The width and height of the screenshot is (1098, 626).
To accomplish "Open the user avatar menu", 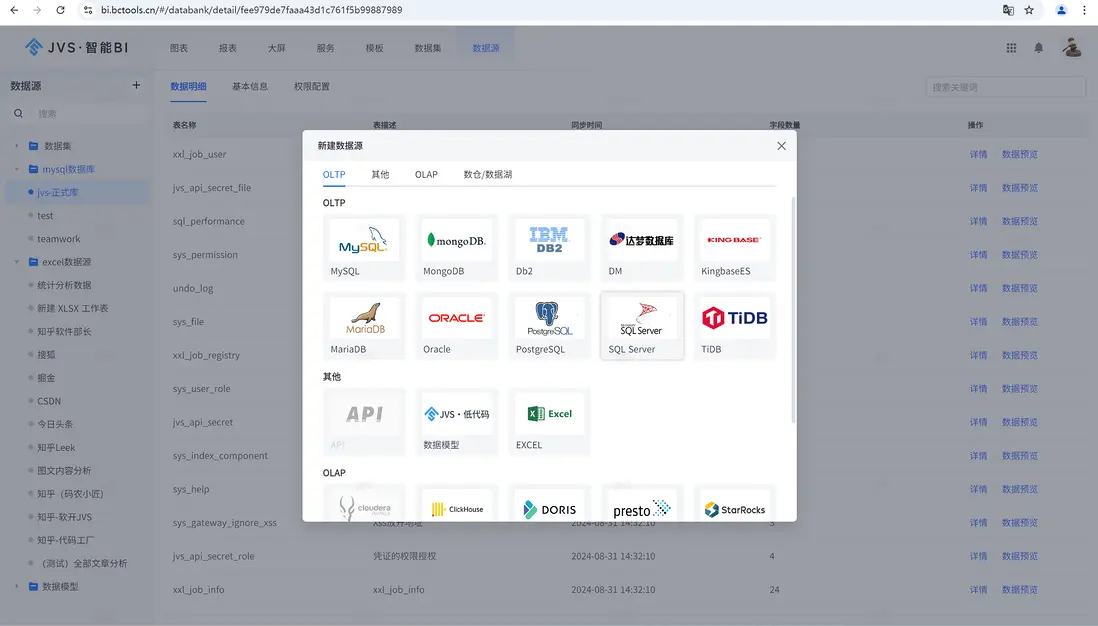I will pyautogui.click(x=1072, y=48).
